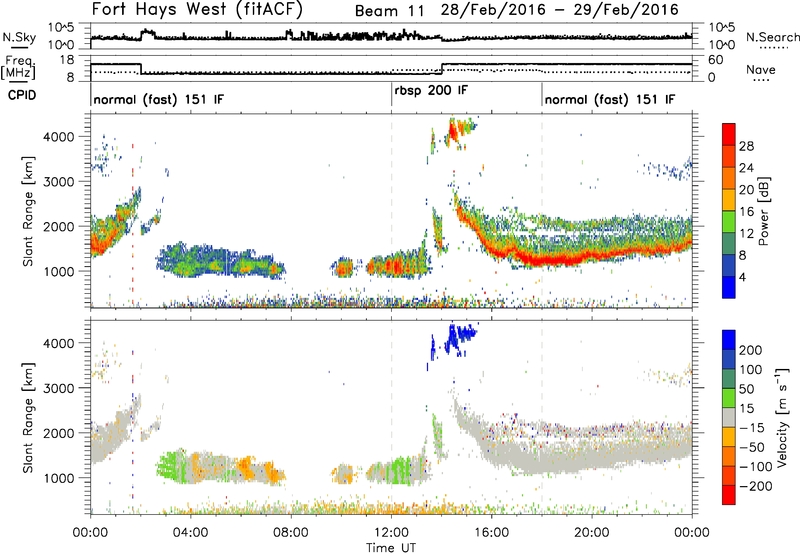
Task: Click the '60' Nave axis tick
Action: [x=716, y=60]
